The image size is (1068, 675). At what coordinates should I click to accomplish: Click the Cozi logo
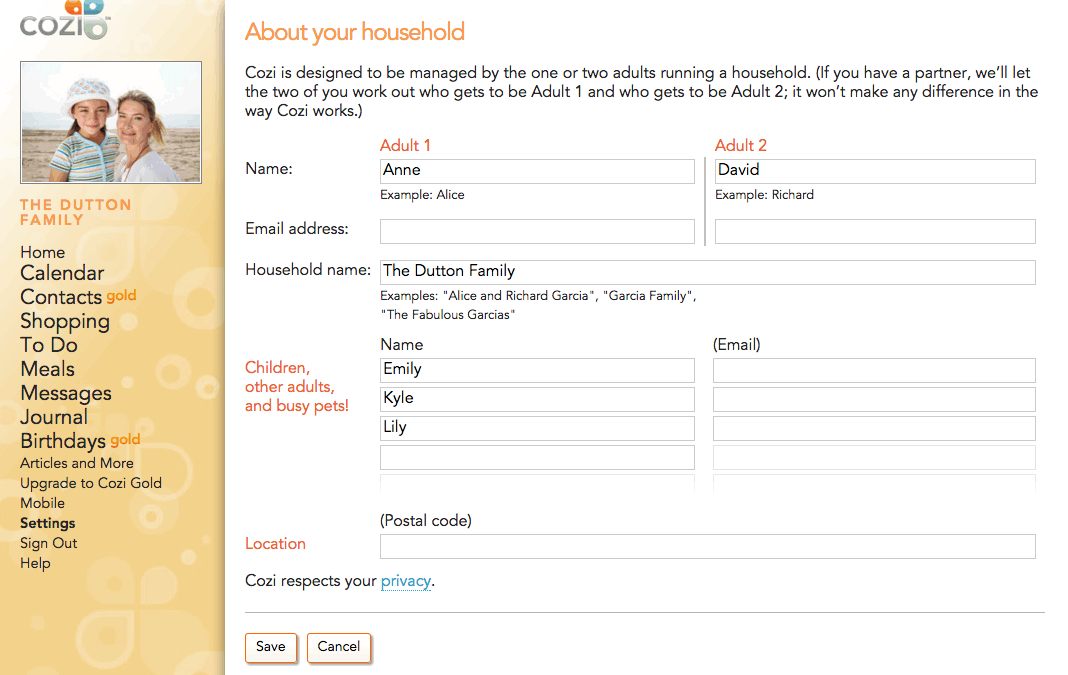[65, 20]
